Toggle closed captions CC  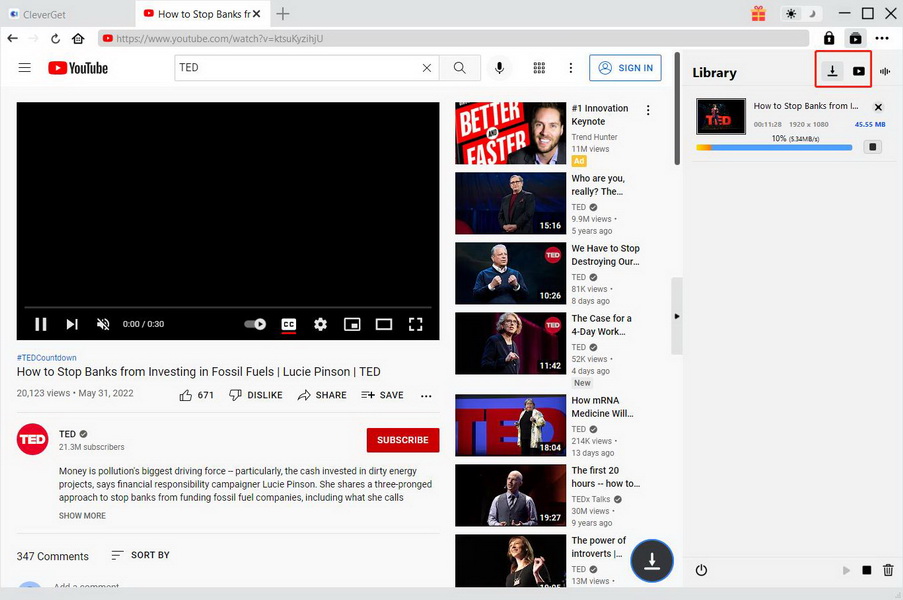[x=289, y=325]
